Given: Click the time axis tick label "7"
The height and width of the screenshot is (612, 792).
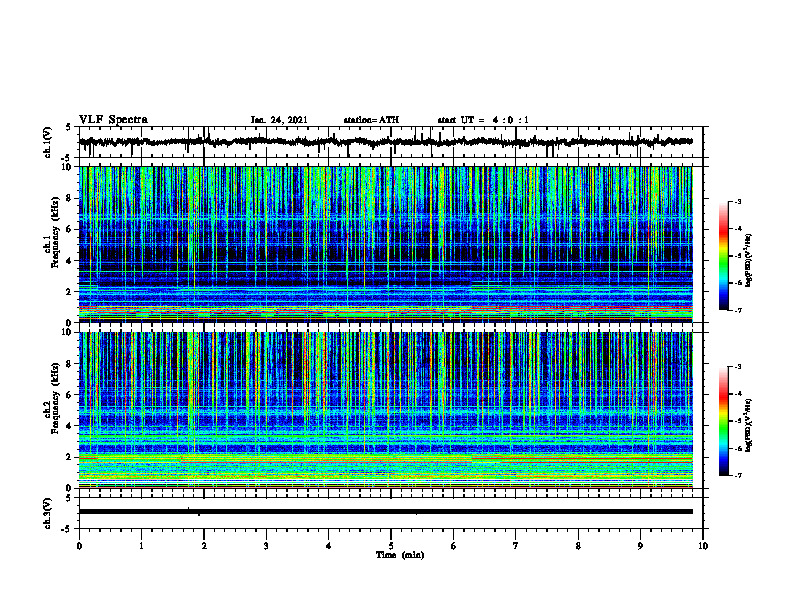Looking at the screenshot, I should click(x=516, y=546).
